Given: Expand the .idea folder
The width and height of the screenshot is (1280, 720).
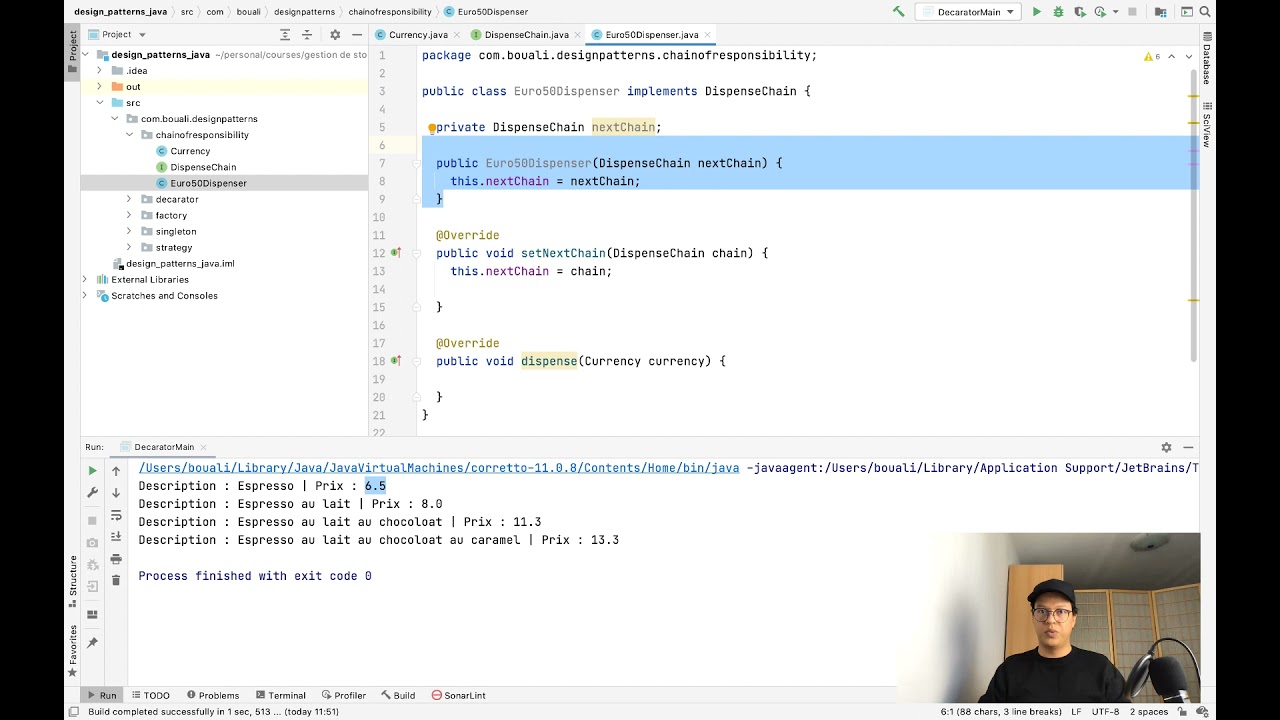Looking at the screenshot, I should pos(99,71).
